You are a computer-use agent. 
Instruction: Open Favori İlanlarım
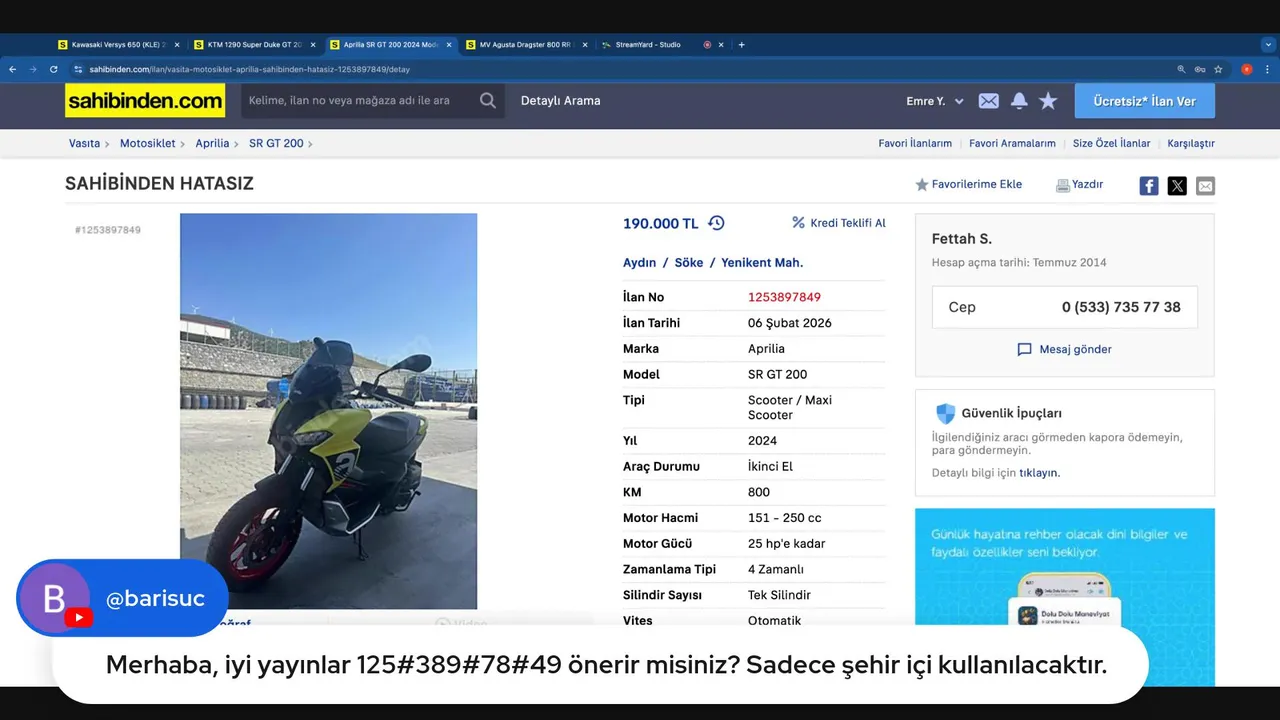[915, 143]
